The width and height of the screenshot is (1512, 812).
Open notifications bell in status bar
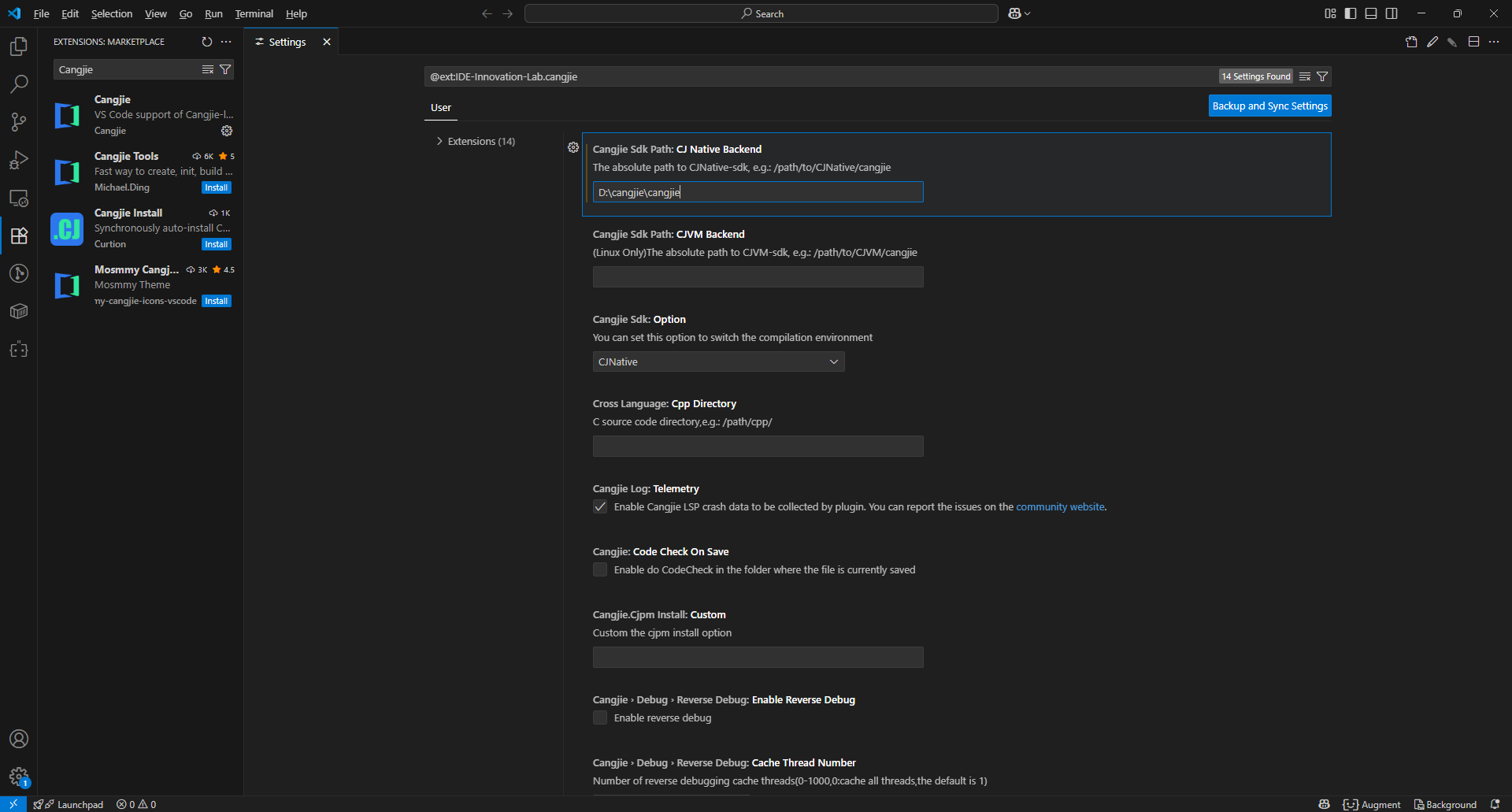click(x=1495, y=804)
